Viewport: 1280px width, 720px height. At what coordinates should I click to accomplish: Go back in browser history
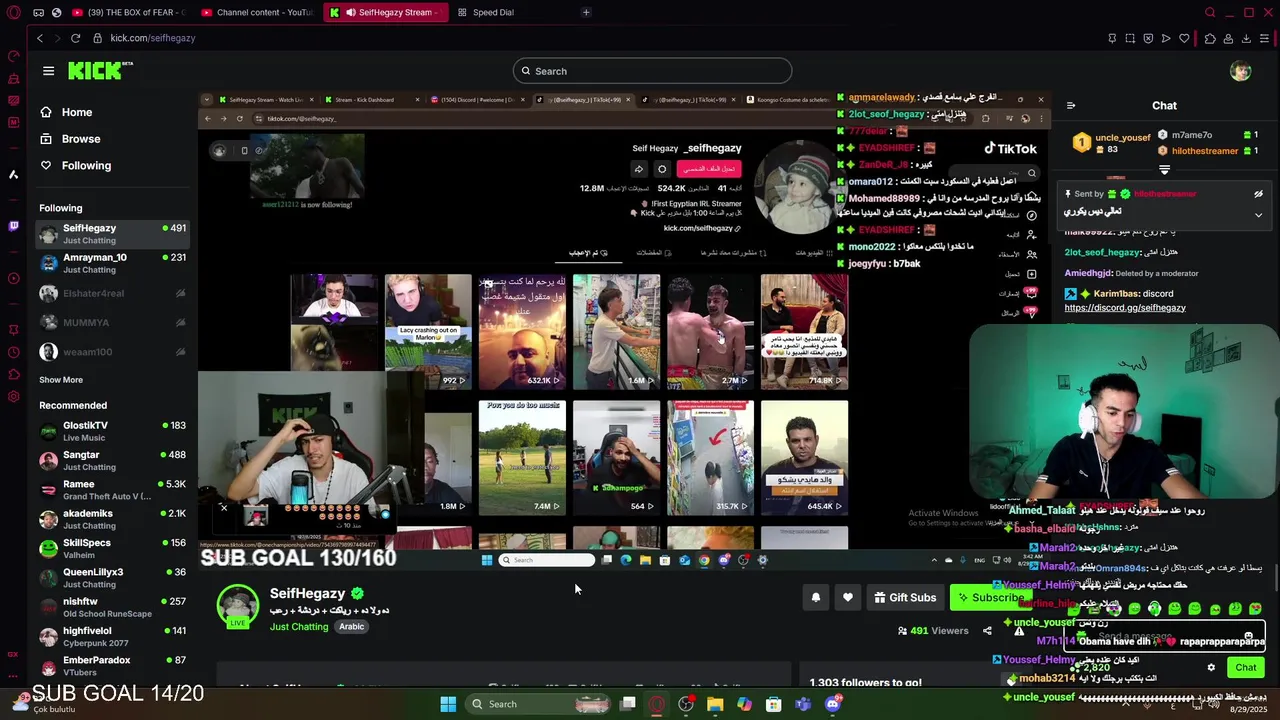[x=40, y=38]
